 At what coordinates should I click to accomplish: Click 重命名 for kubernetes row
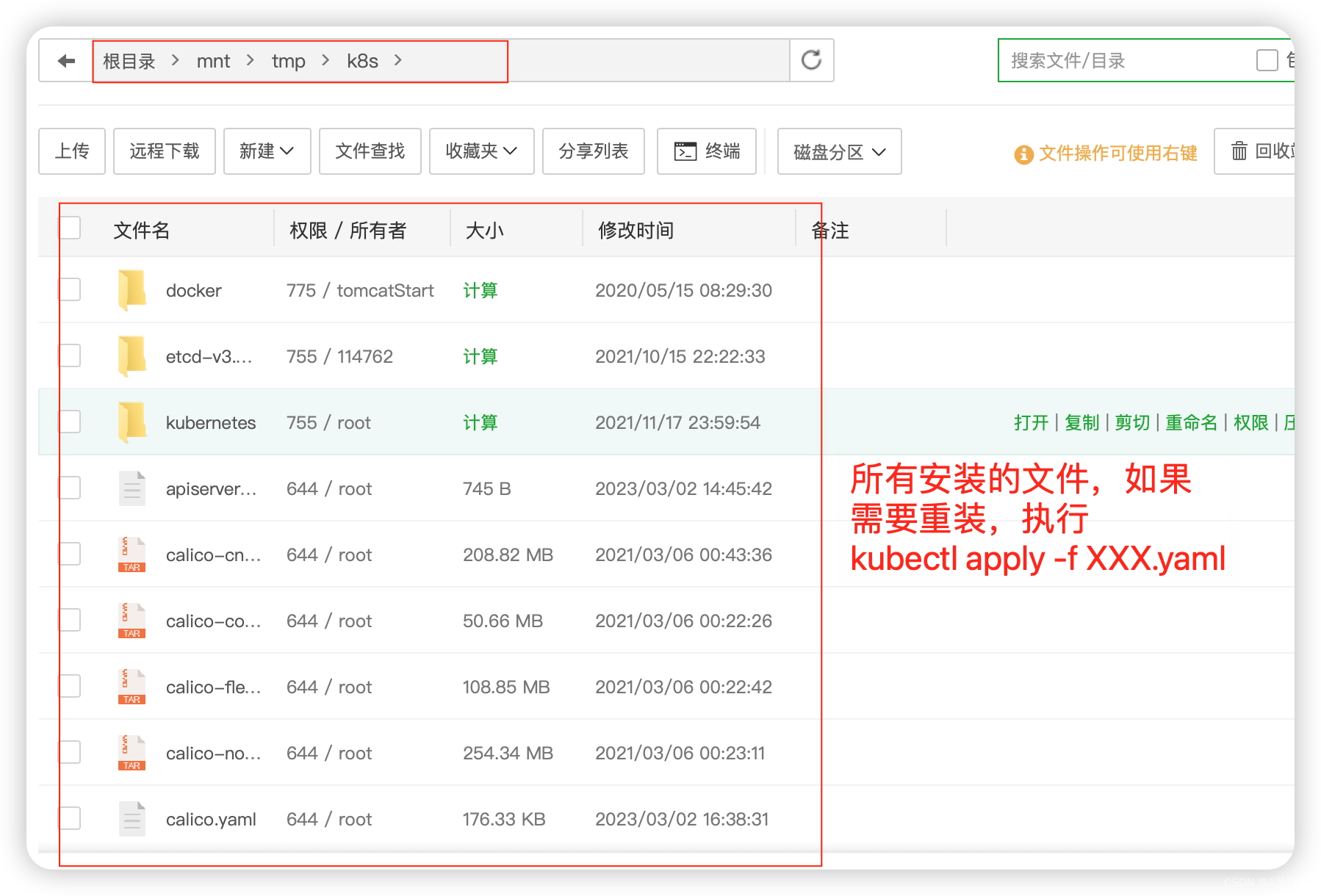pos(1191,423)
